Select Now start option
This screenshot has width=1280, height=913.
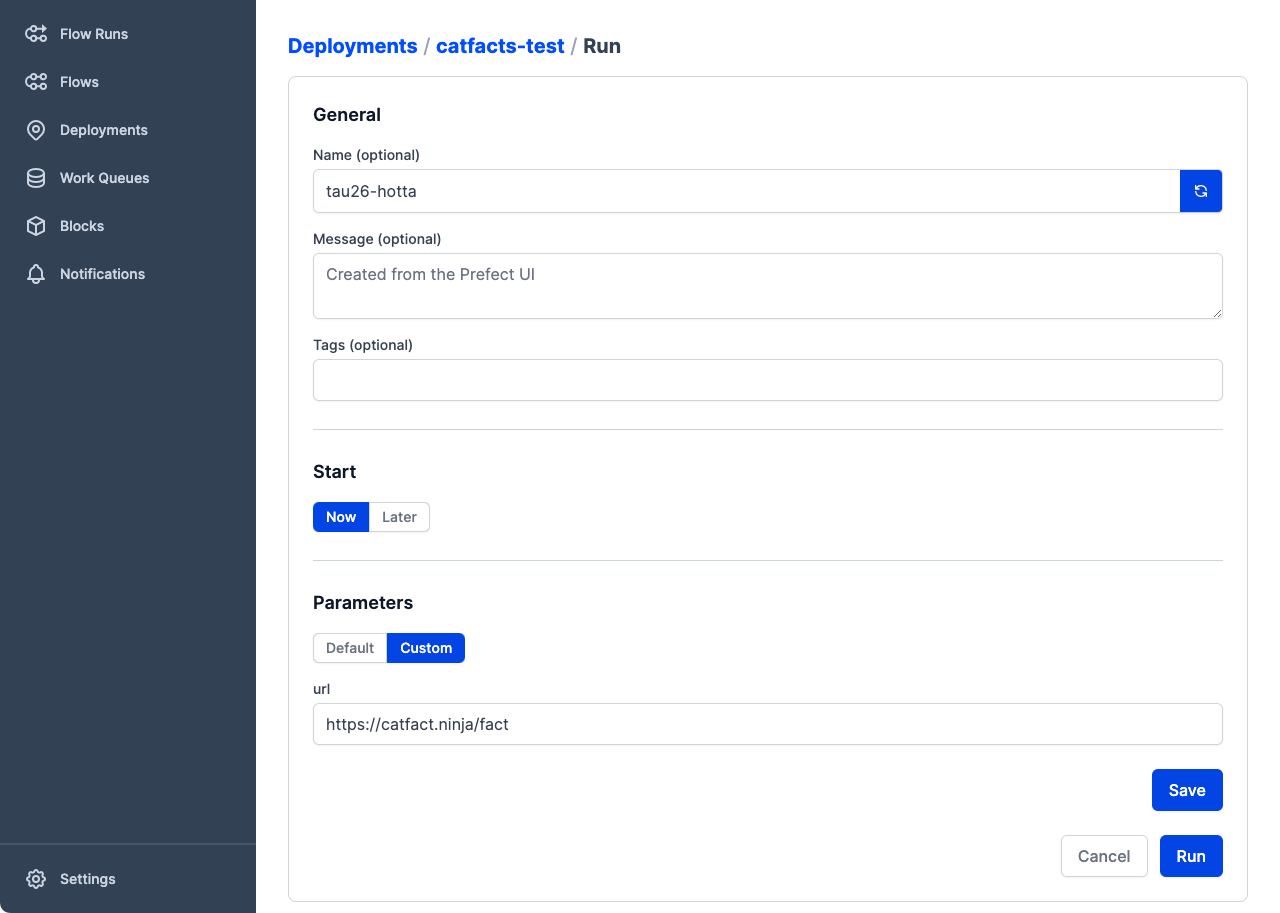pyautogui.click(x=341, y=517)
